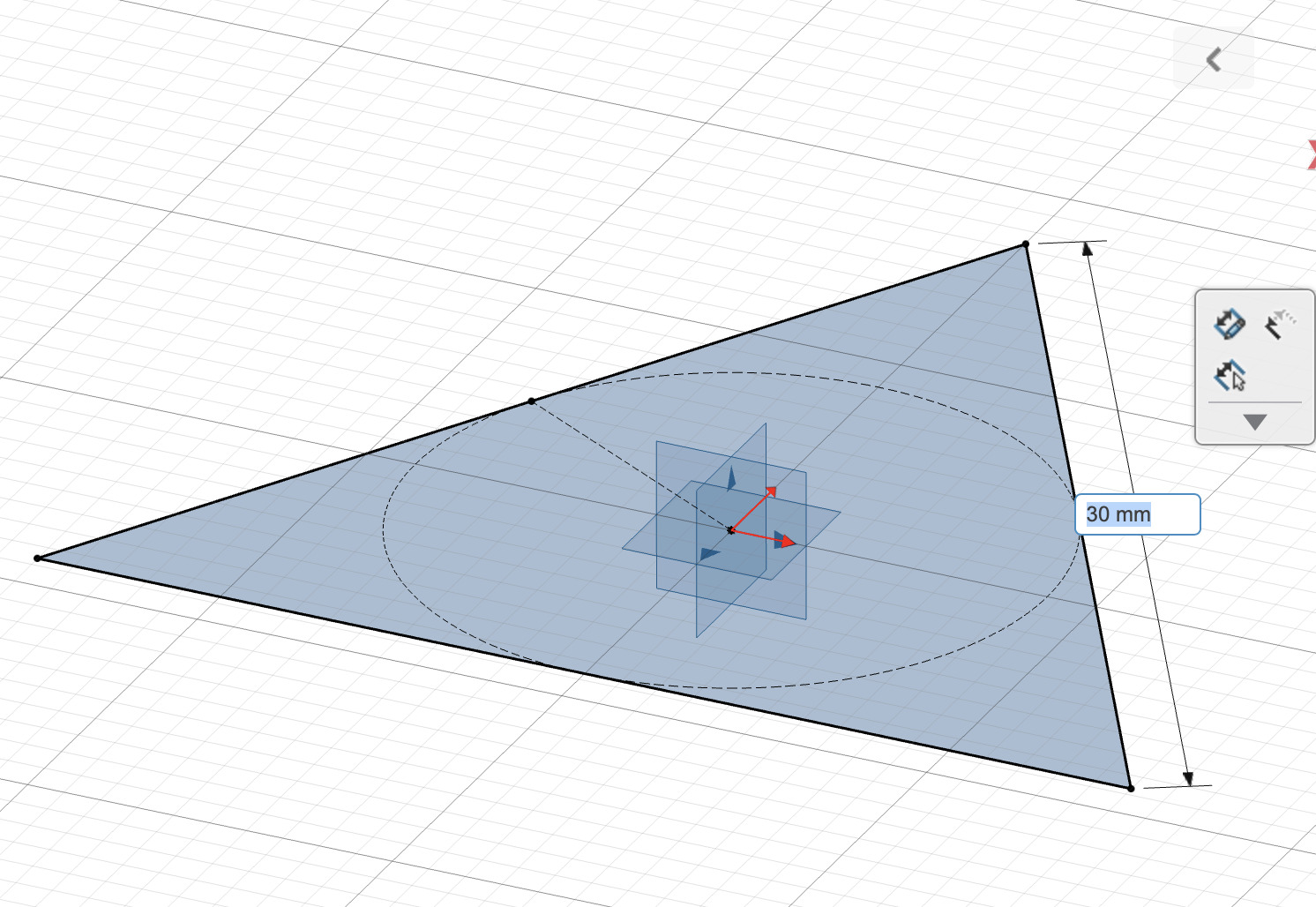Click the sketch origin center point
Viewport: 1316px width, 907px height.
click(730, 530)
